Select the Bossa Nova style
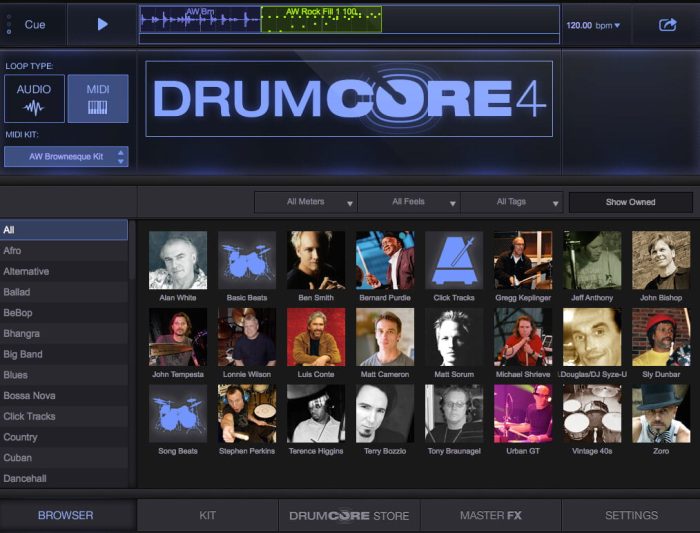Screen dimensions: 700x533 click(64, 396)
